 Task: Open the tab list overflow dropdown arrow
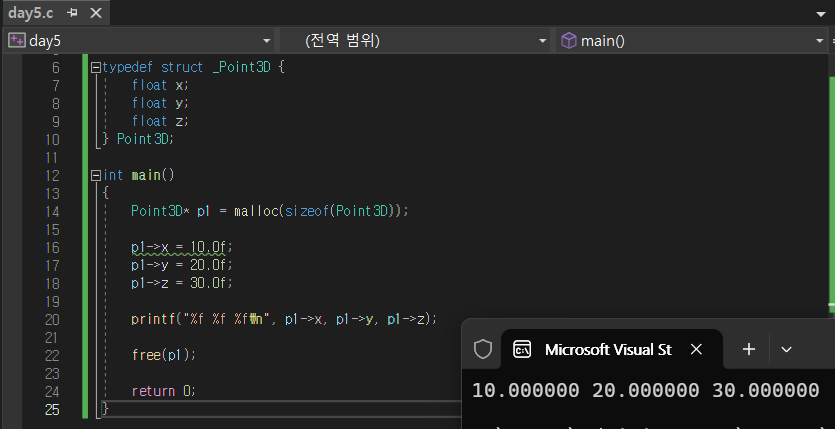click(821, 14)
